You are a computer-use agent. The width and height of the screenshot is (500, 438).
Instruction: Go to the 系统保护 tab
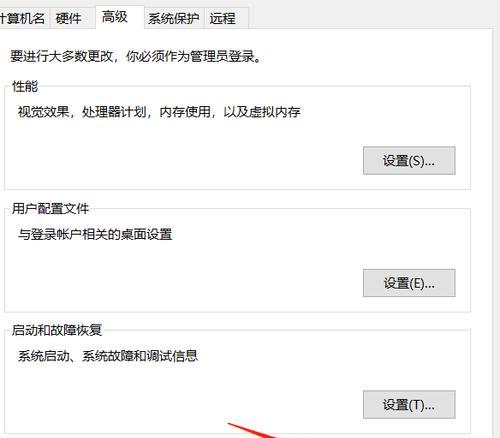tap(173, 18)
